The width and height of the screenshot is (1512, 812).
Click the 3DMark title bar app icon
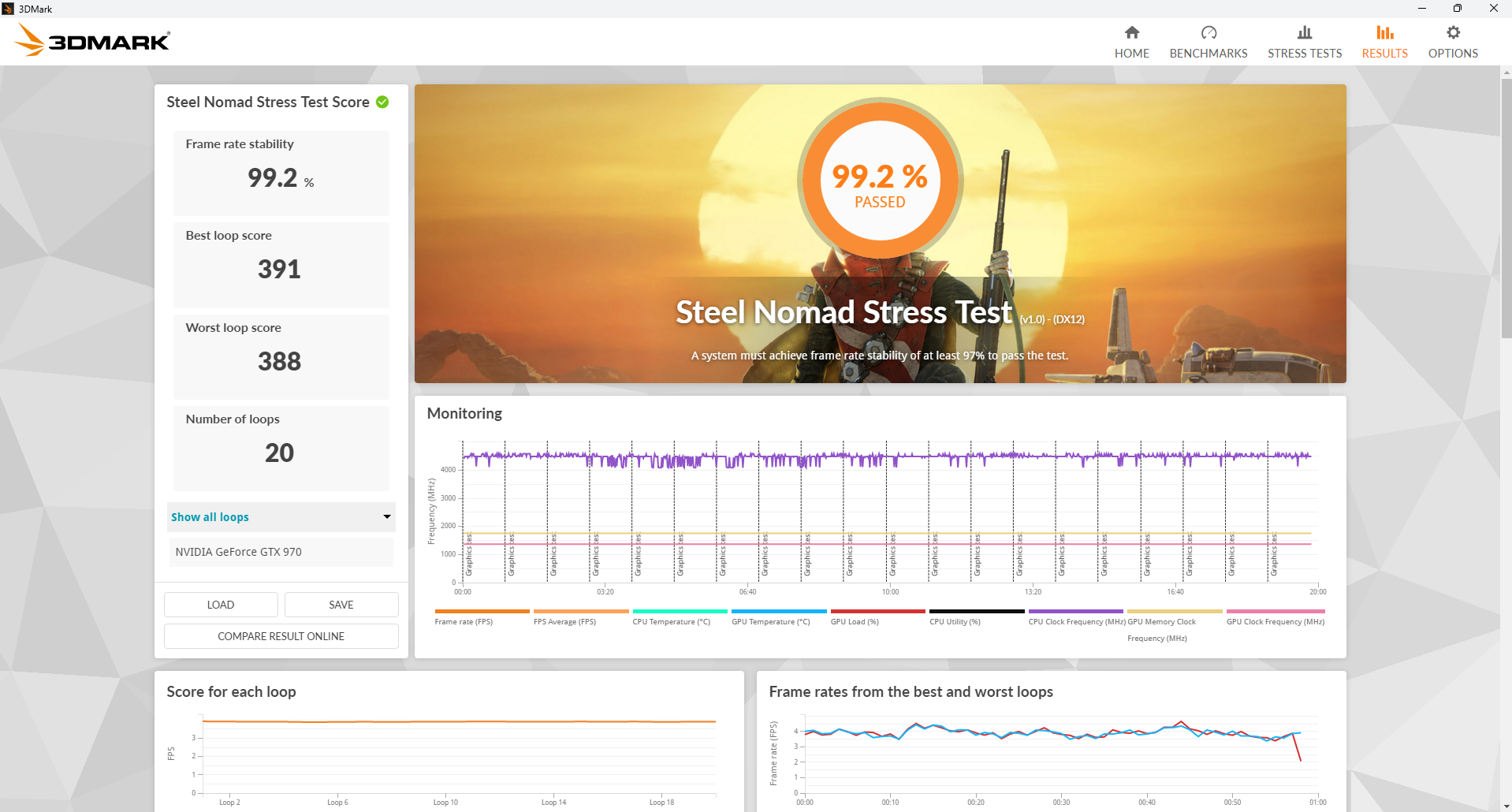(9, 9)
